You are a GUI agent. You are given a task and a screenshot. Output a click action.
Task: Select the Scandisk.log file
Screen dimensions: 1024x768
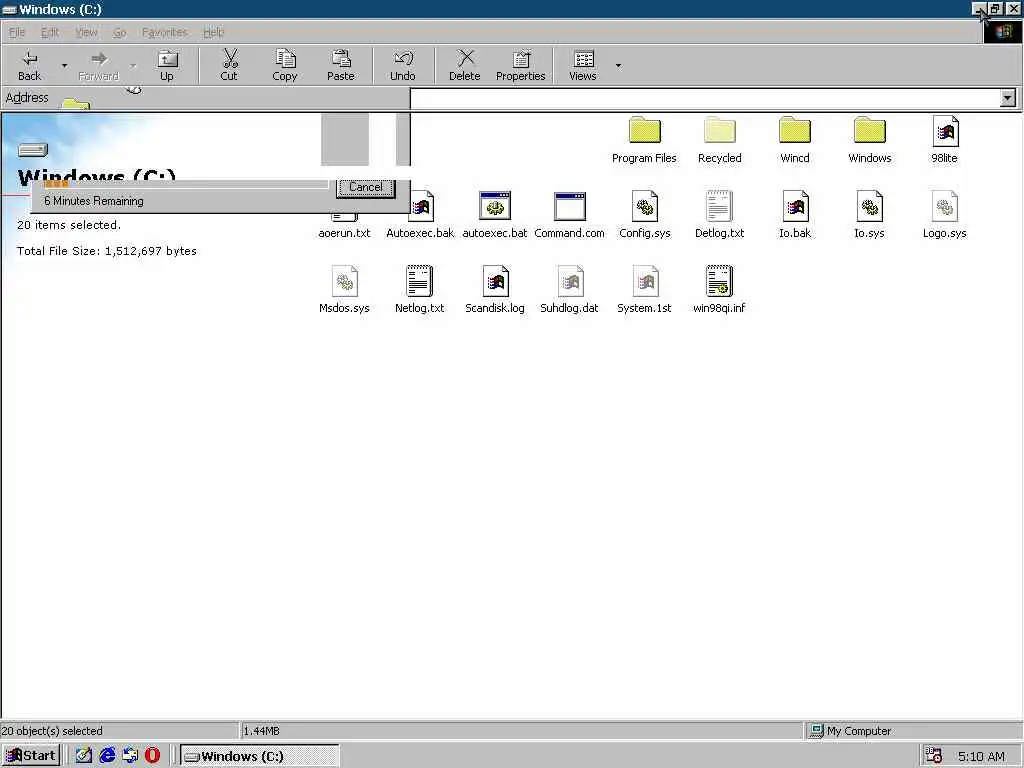tap(495, 289)
